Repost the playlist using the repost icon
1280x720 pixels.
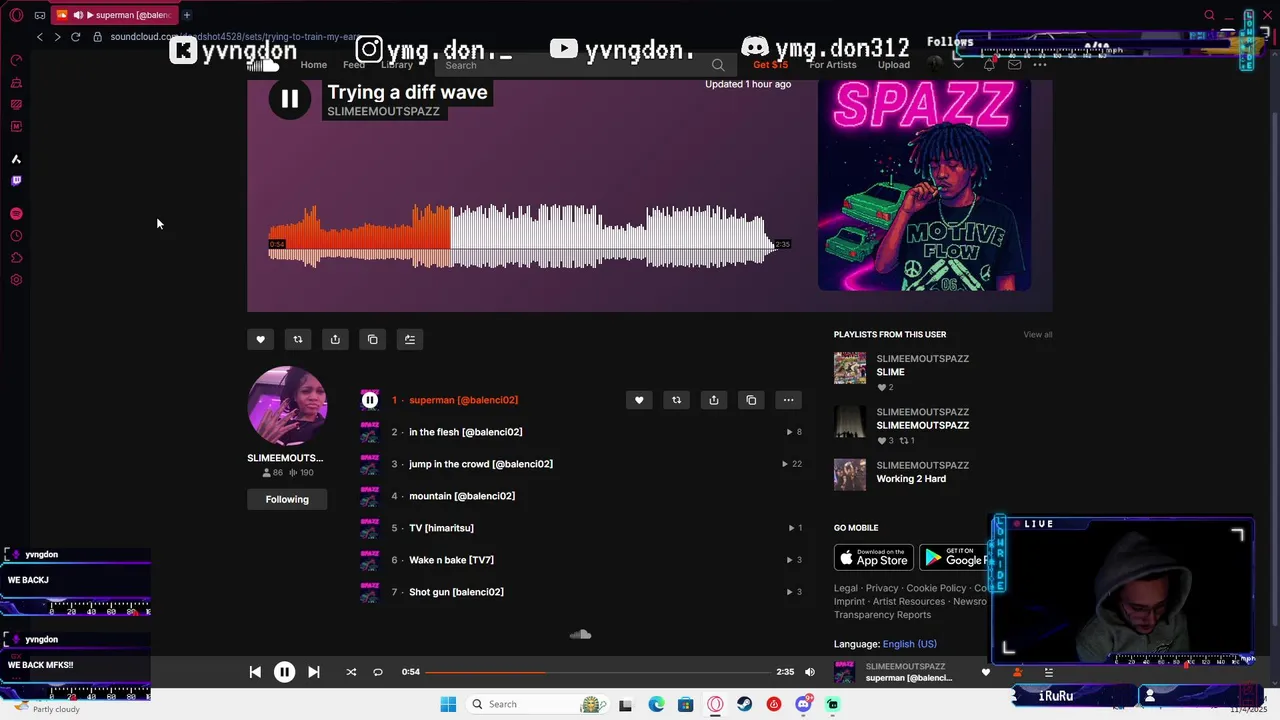(x=297, y=339)
